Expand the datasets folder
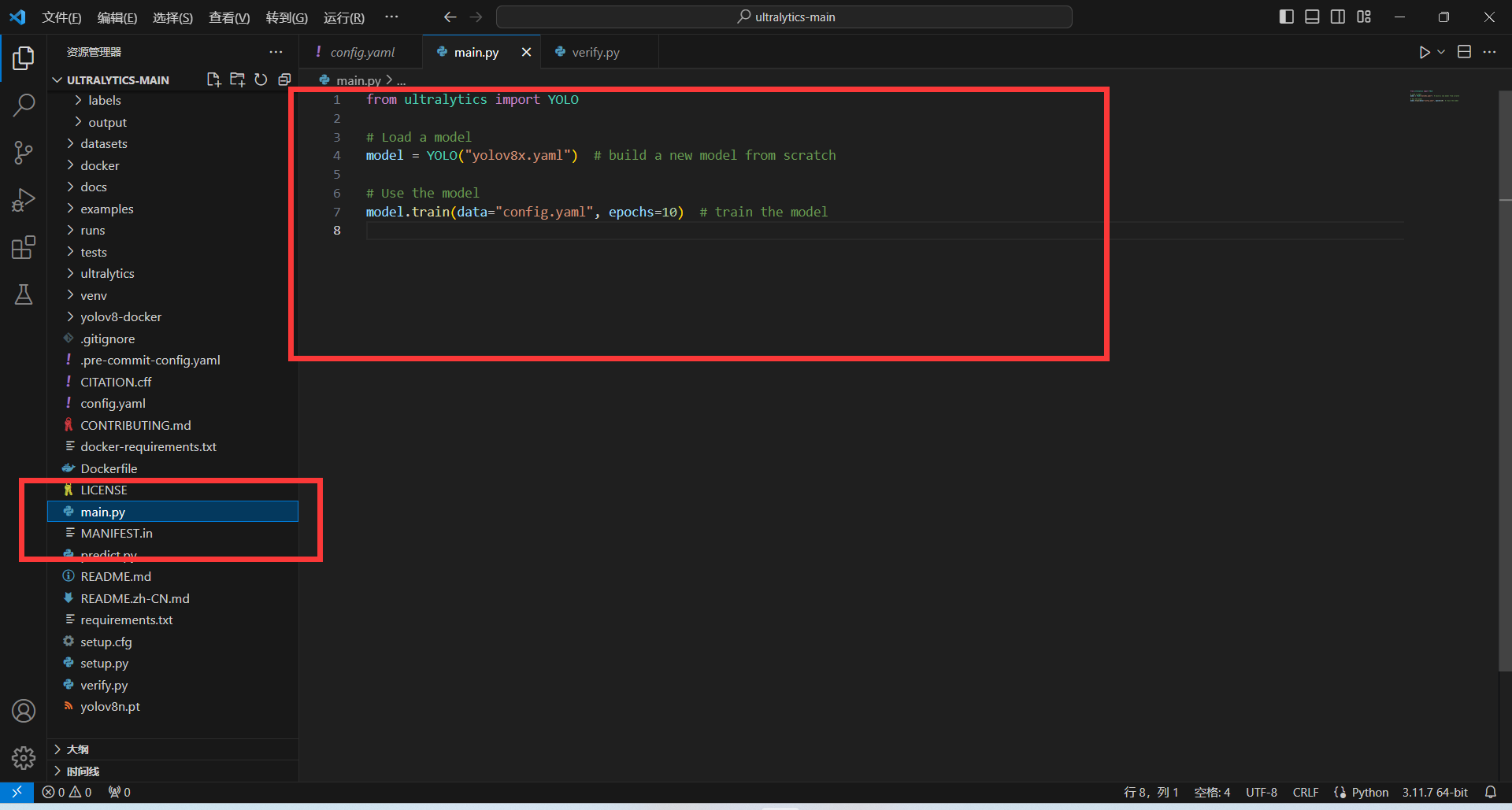This screenshot has height=810, width=1512. 173,143
